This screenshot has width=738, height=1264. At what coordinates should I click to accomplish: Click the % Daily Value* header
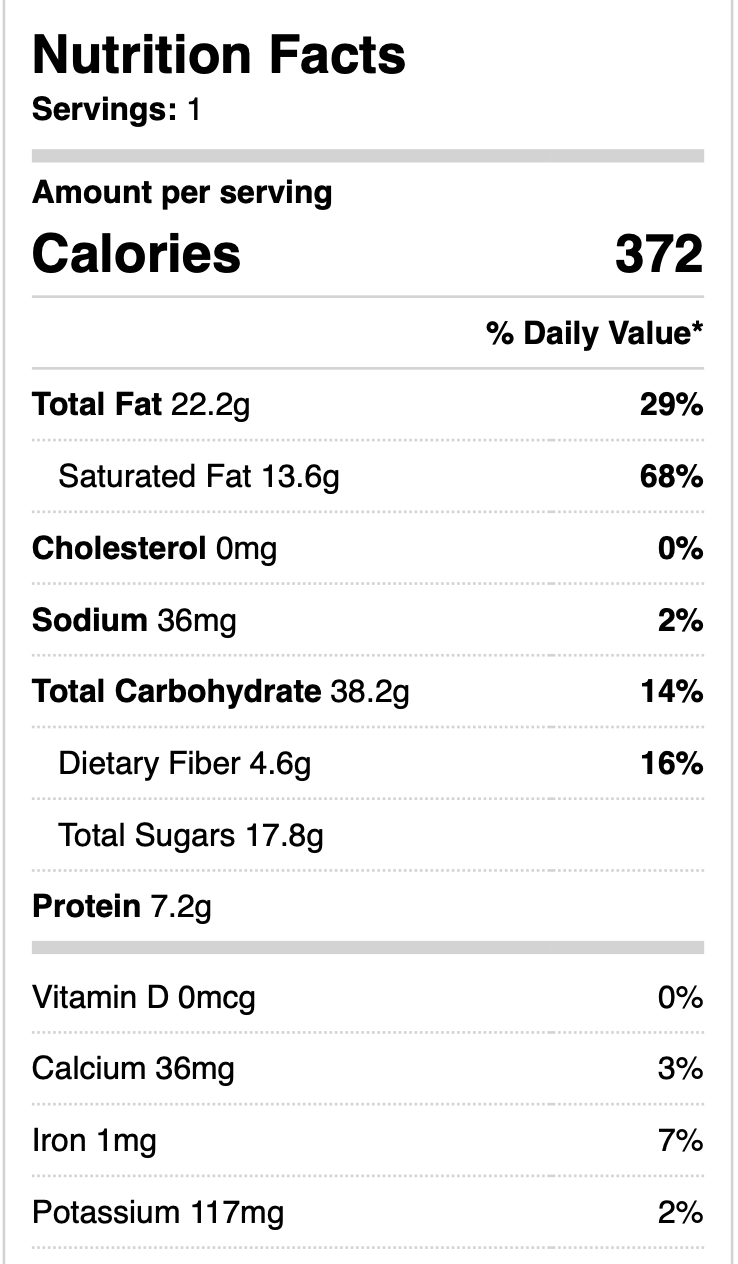595,333
